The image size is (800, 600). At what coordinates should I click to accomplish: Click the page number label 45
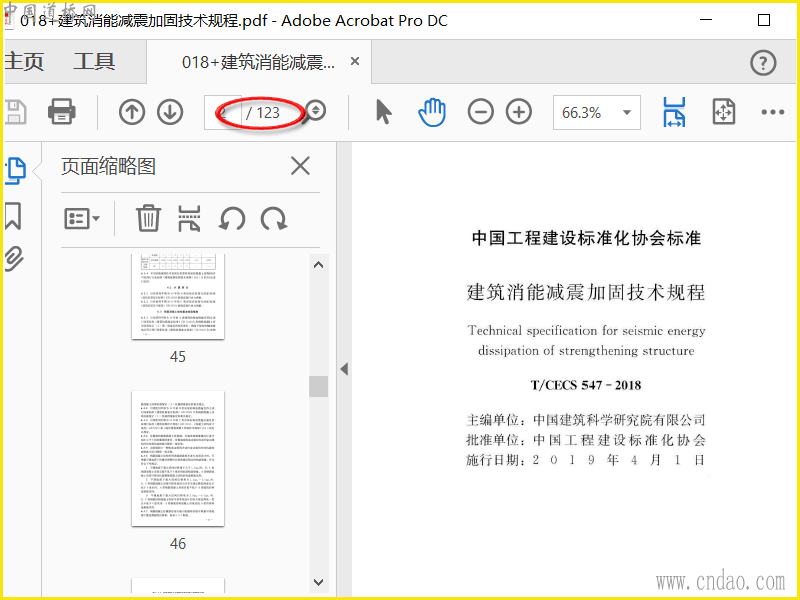178,357
